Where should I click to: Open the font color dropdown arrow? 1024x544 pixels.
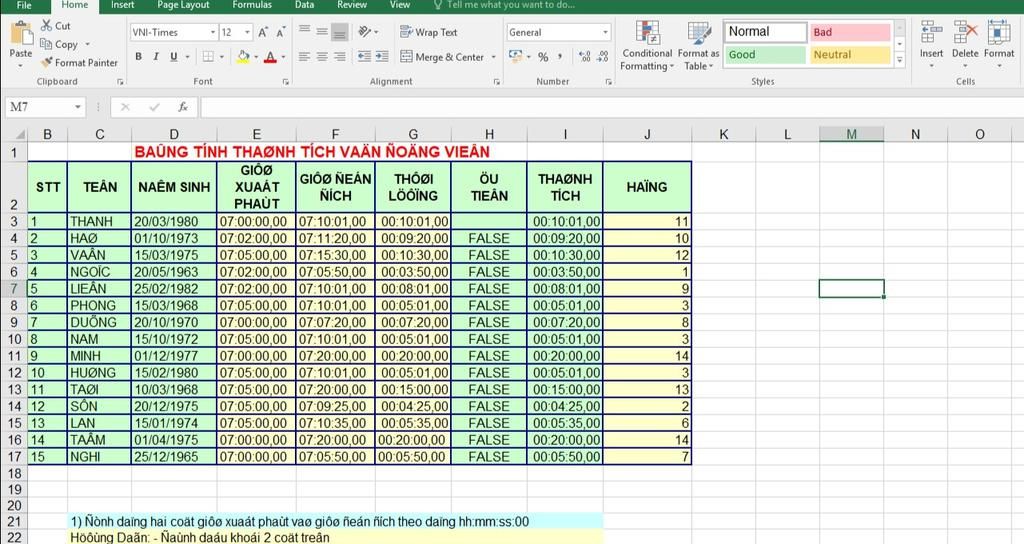283,57
